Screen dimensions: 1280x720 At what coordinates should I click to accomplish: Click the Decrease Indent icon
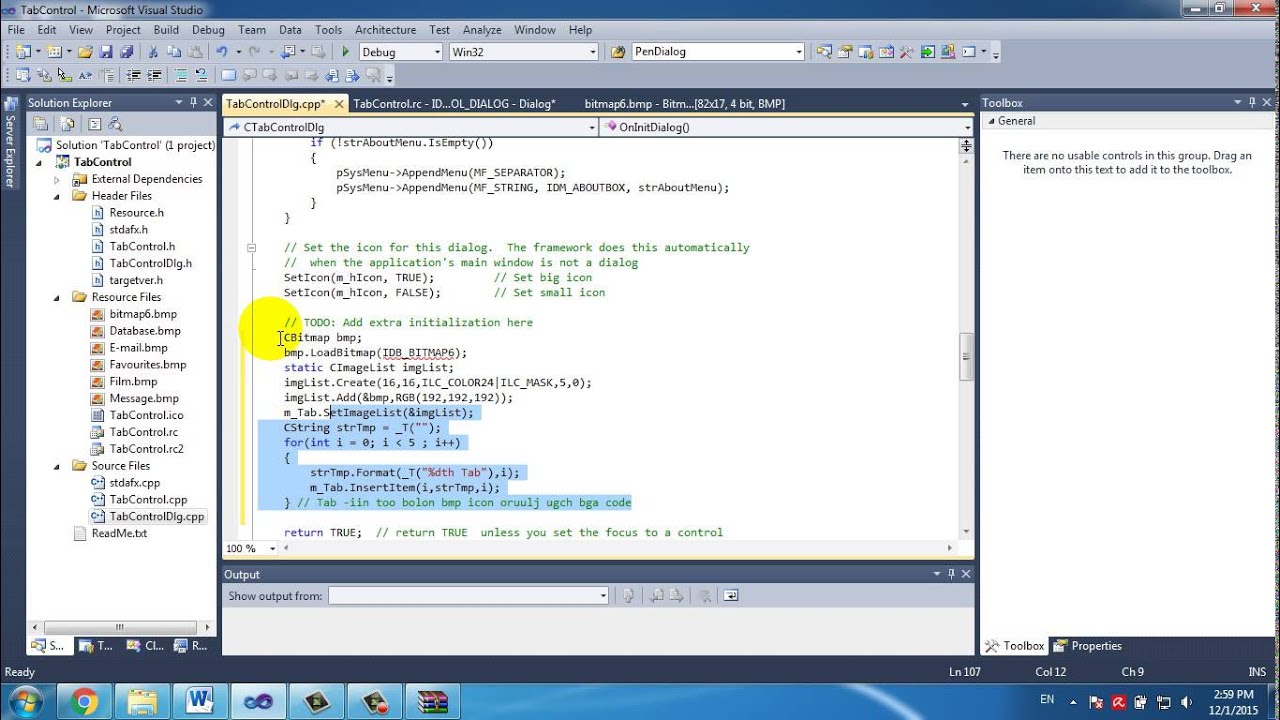point(133,75)
